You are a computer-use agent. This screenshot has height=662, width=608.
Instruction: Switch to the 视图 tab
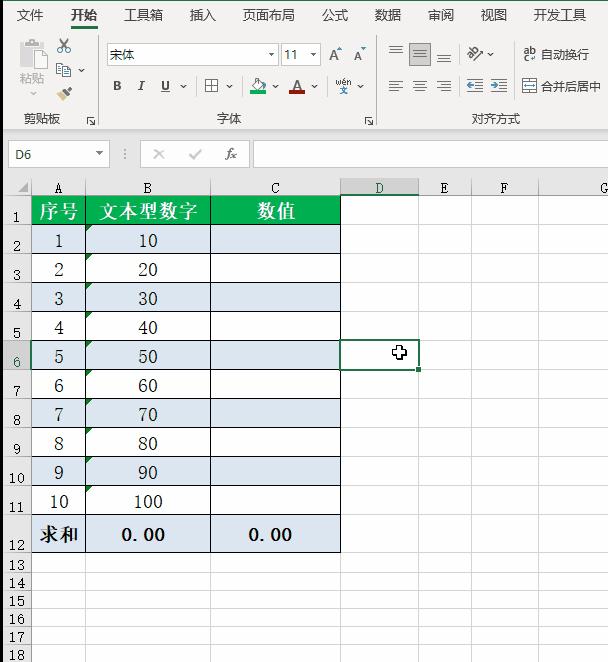click(494, 15)
